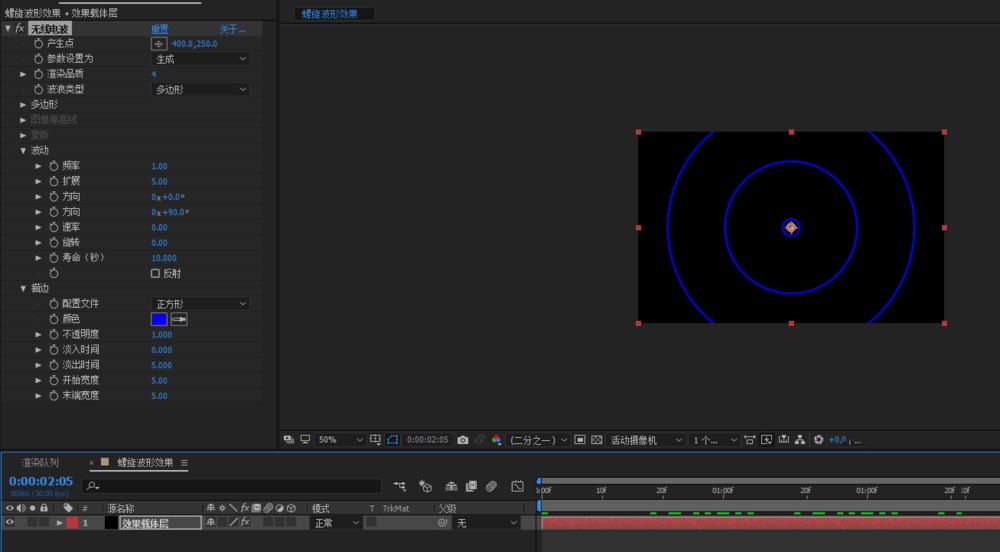Toggle motion blur icon in timeline
This screenshot has height=552, width=1000.
(491, 486)
